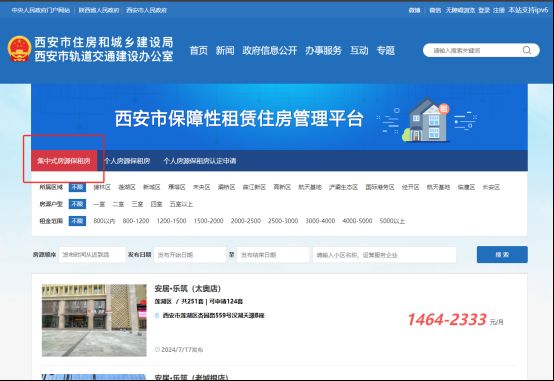Choose the 国际港务区 area filter

(x=380, y=187)
